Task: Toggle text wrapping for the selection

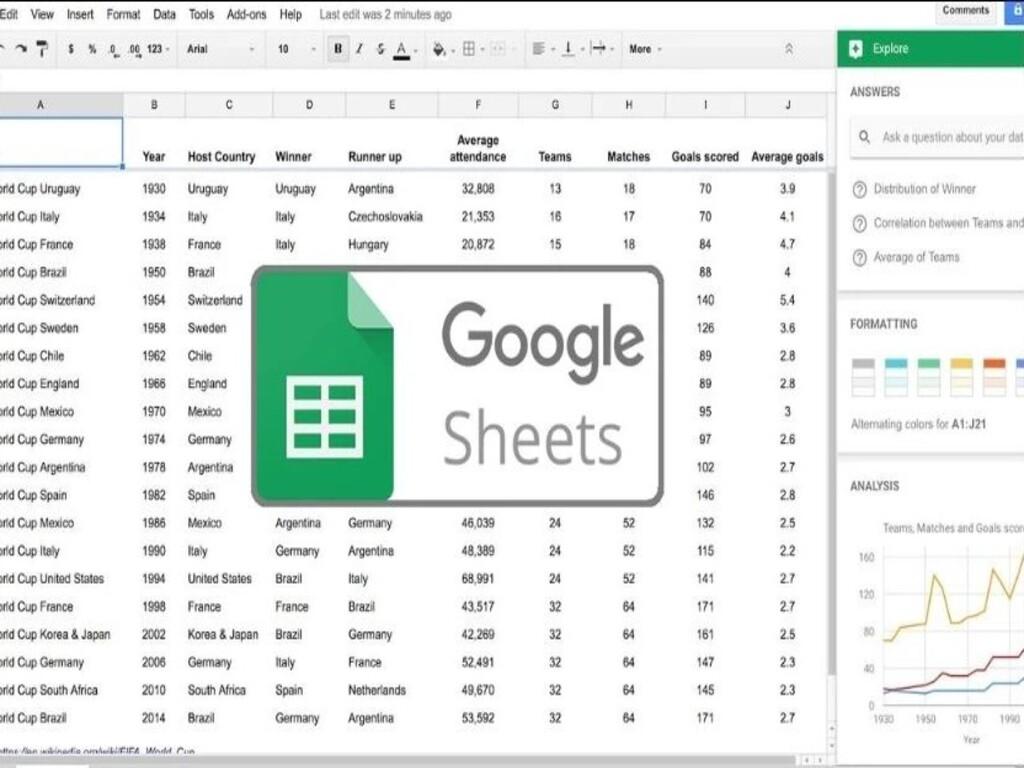Action: coord(601,48)
